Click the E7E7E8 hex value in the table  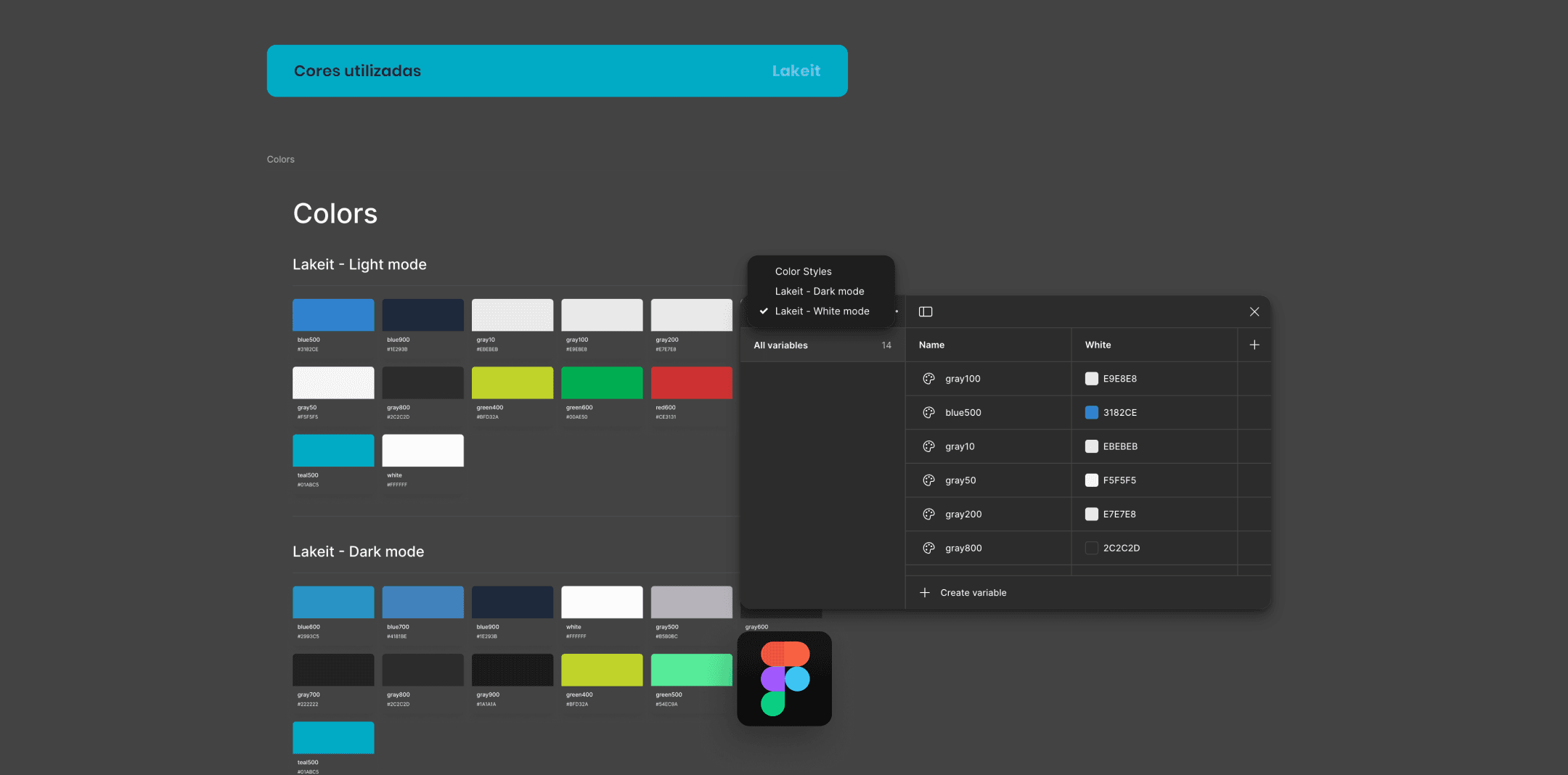click(x=1119, y=514)
